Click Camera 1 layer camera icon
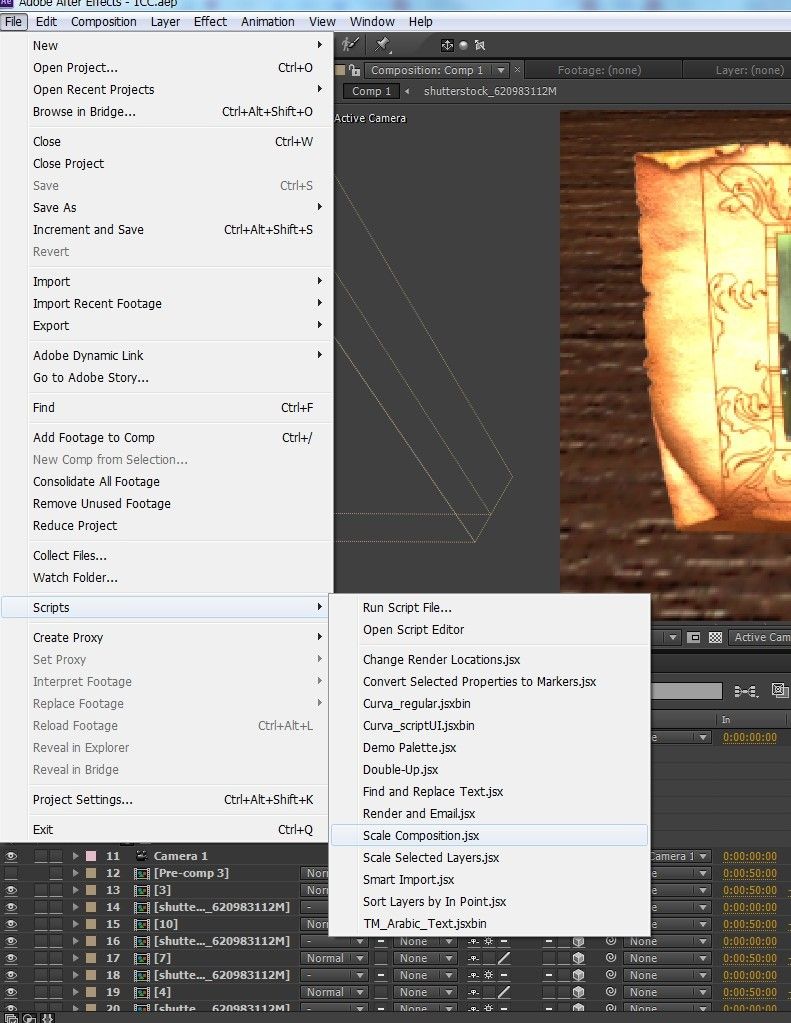Viewport: 791px width, 1023px height. (x=141, y=855)
